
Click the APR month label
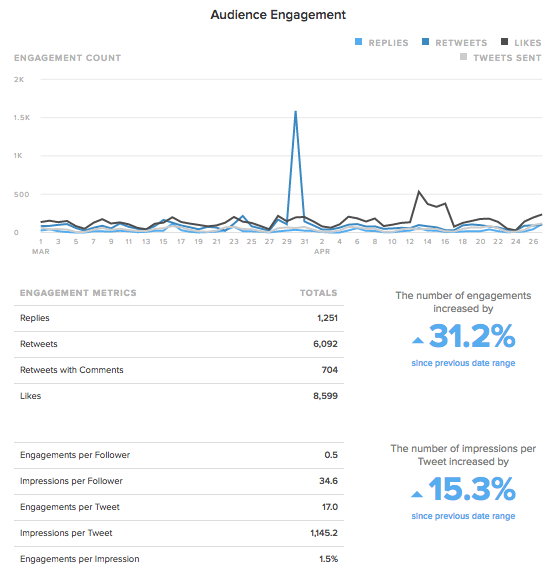pos(322,251)
